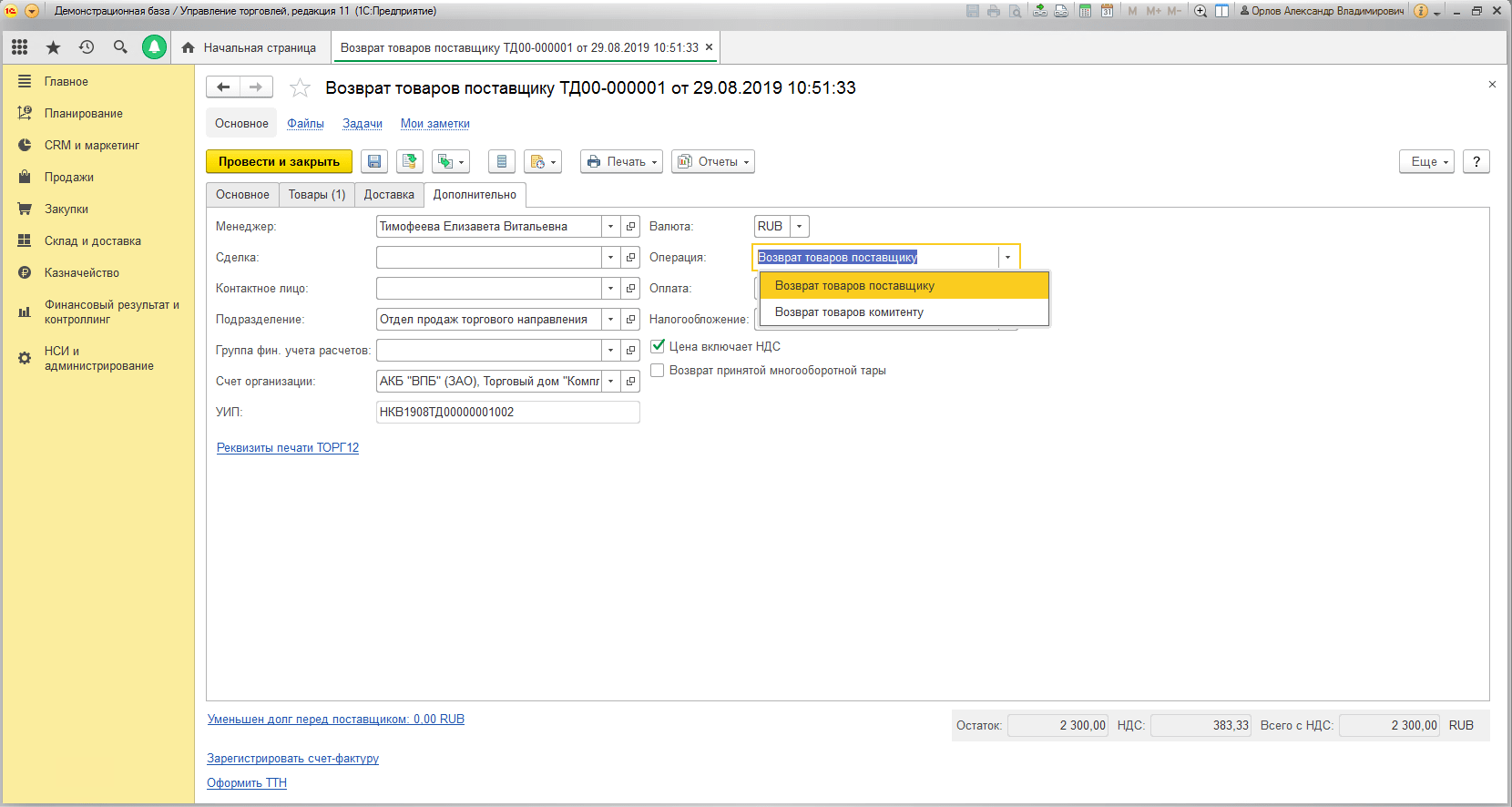Open Favorites star in top panel

coord(53,47)
